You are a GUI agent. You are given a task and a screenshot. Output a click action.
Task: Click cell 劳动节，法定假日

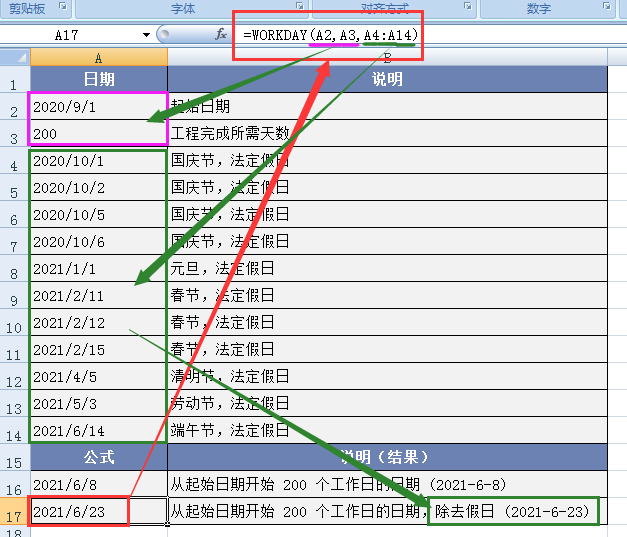[x=387, y=403]
